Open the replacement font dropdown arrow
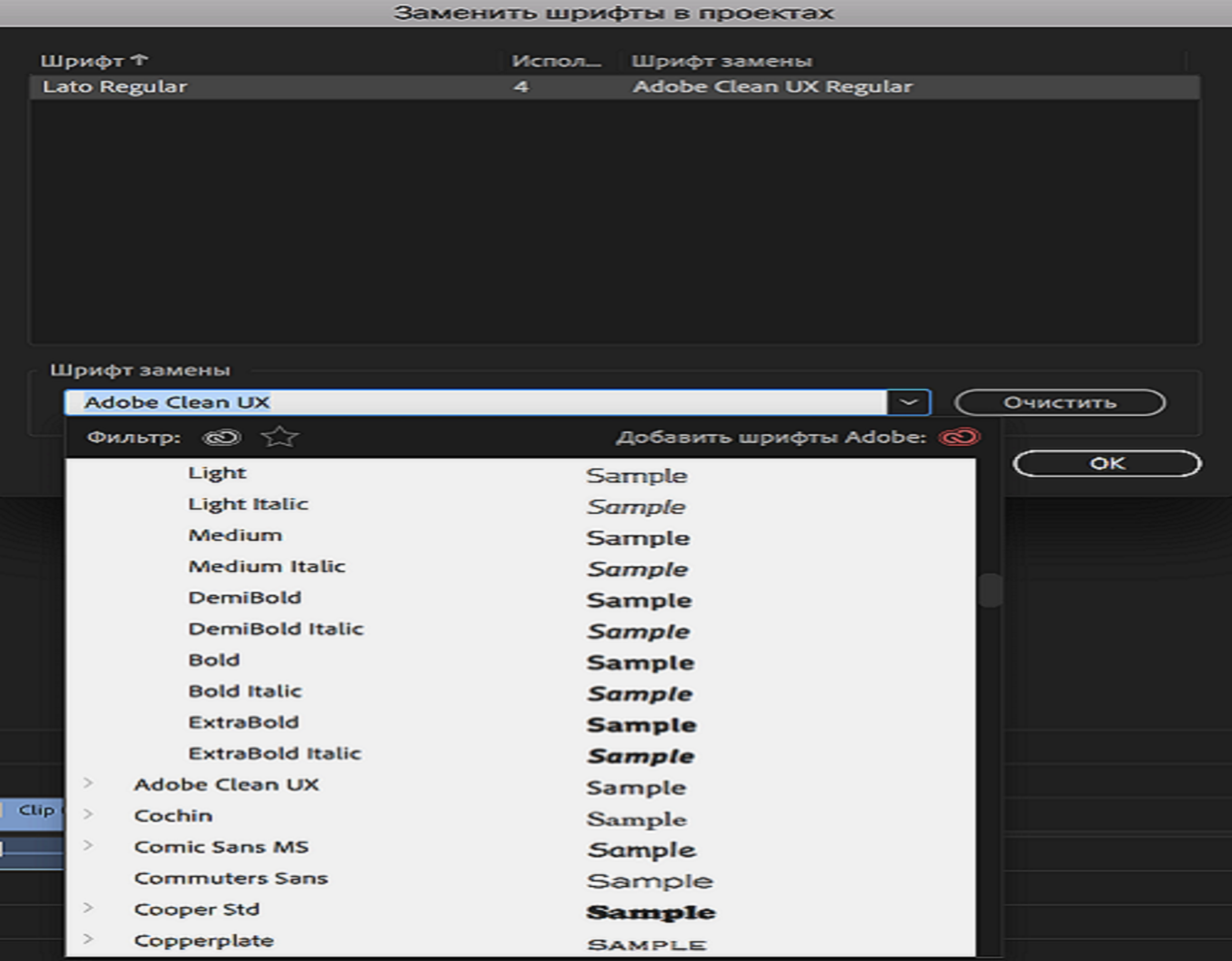 pyautogui.click(x=908, y=402)
